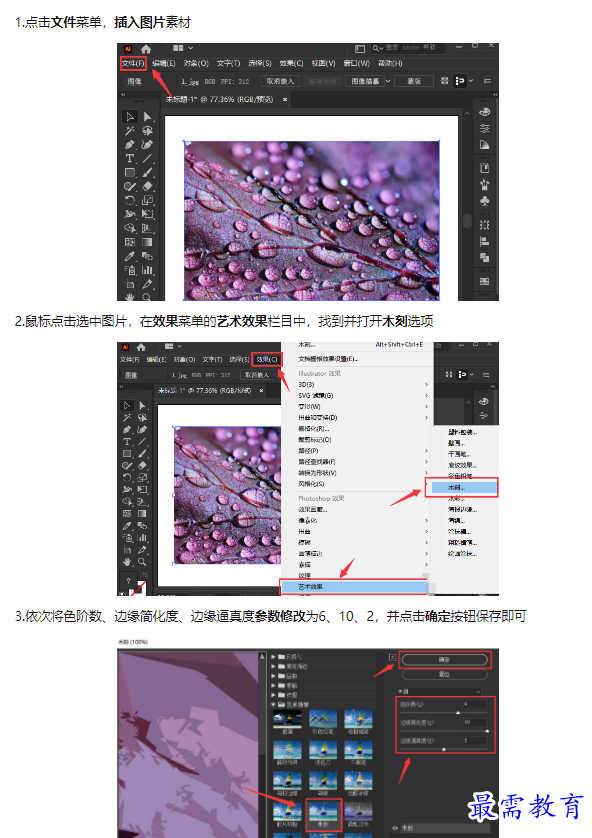This screenshot has width=592, height=838.
Task: Select the Rectangle tool in the first screenshot
Action: coord(130,172)
